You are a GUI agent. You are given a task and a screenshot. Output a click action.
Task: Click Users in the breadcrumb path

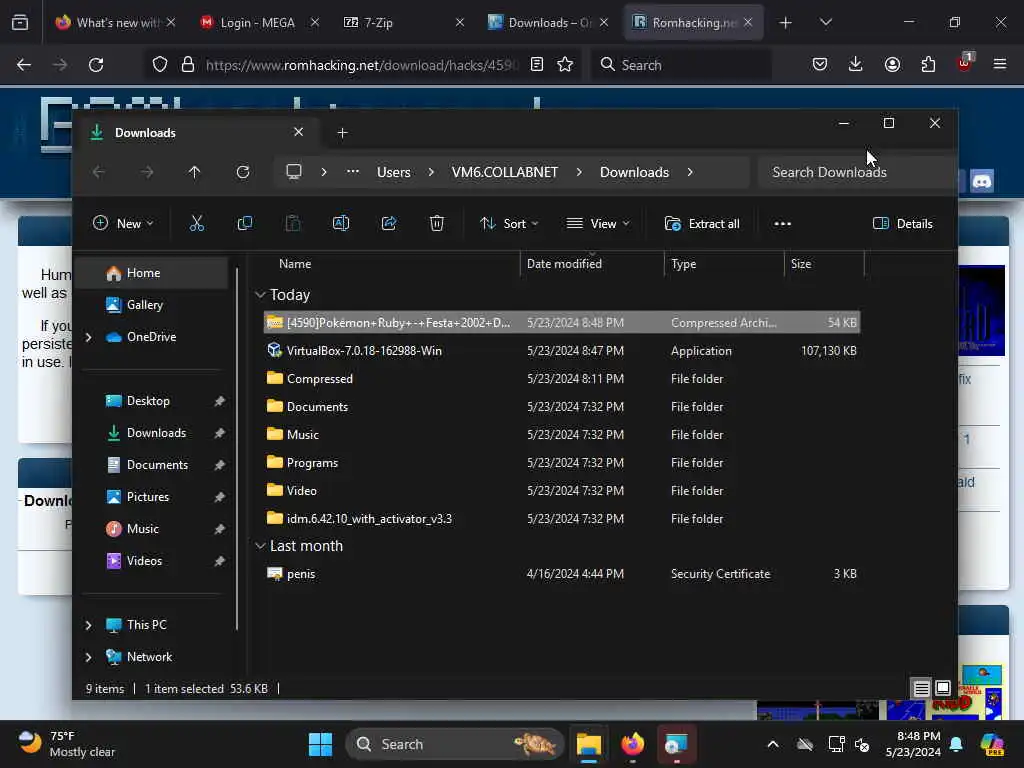[x=394, y=172]
